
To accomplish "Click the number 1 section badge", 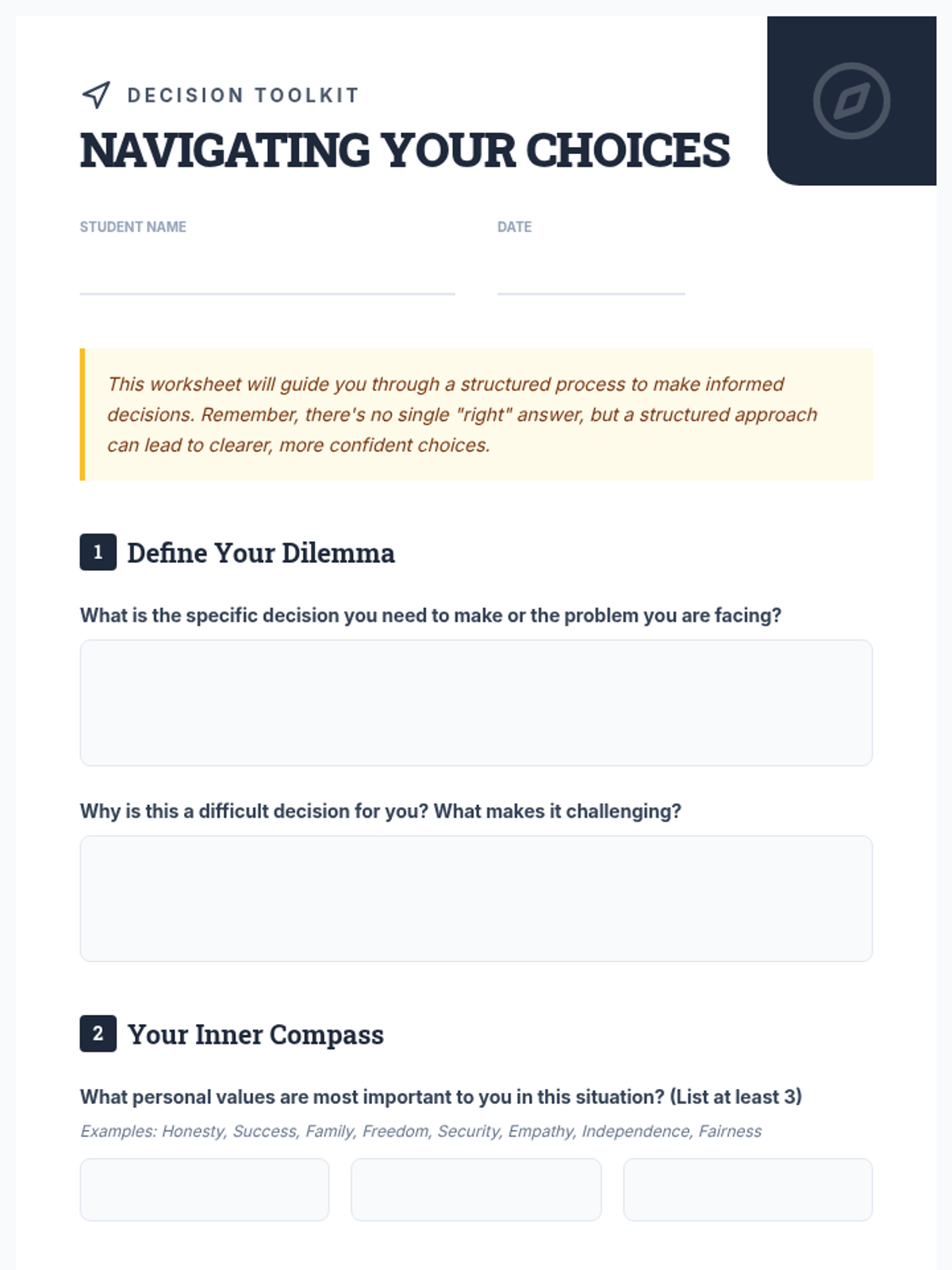I will (98, 552).
